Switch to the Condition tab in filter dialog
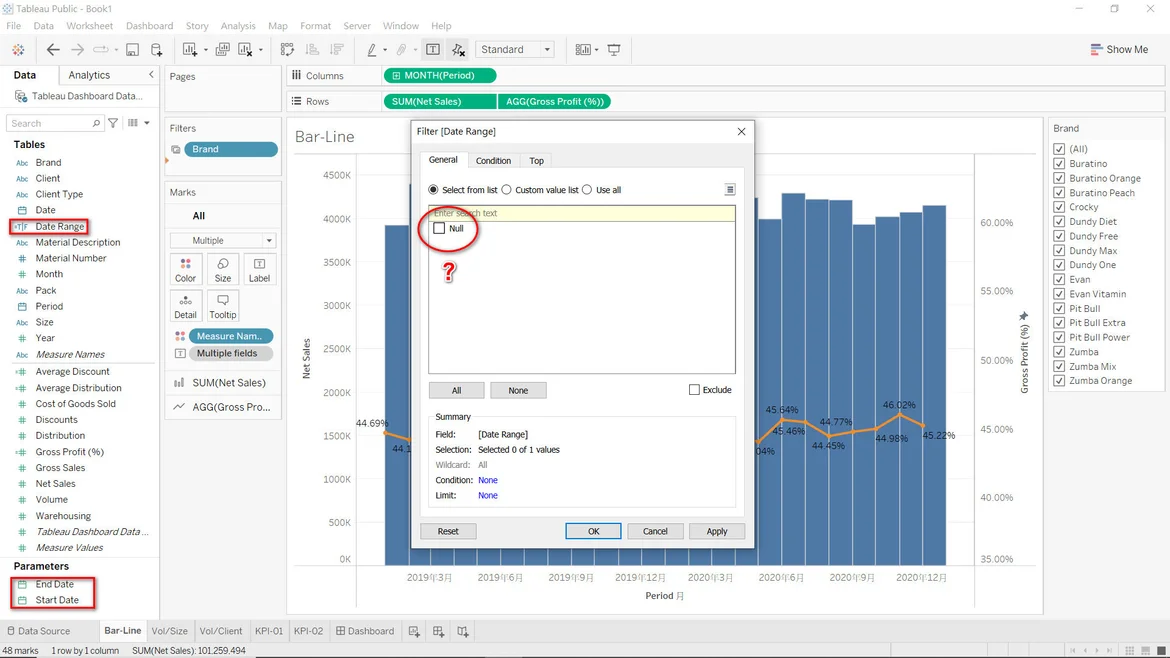This screenshot has height=658, width=1170. coord(493,161)
